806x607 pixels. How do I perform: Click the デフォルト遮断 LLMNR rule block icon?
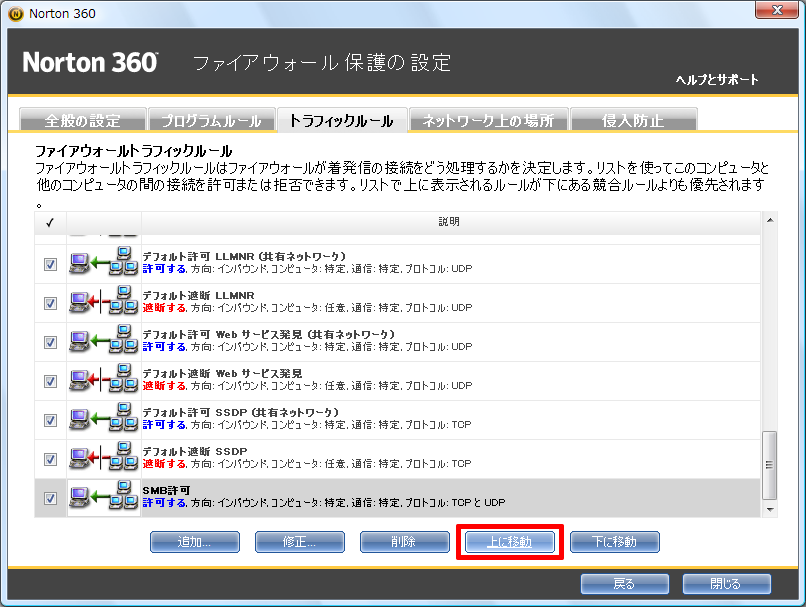pyautogui.click(x=103, y=303)
